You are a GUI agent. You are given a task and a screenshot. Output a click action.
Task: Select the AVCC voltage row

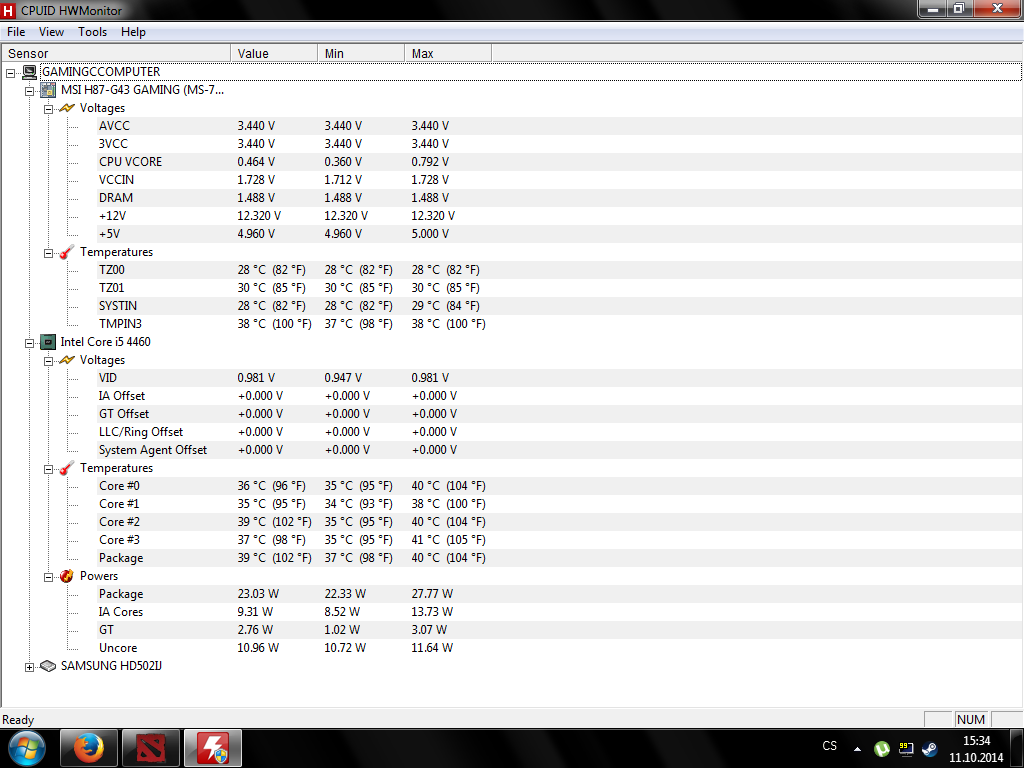pos(560,126)
